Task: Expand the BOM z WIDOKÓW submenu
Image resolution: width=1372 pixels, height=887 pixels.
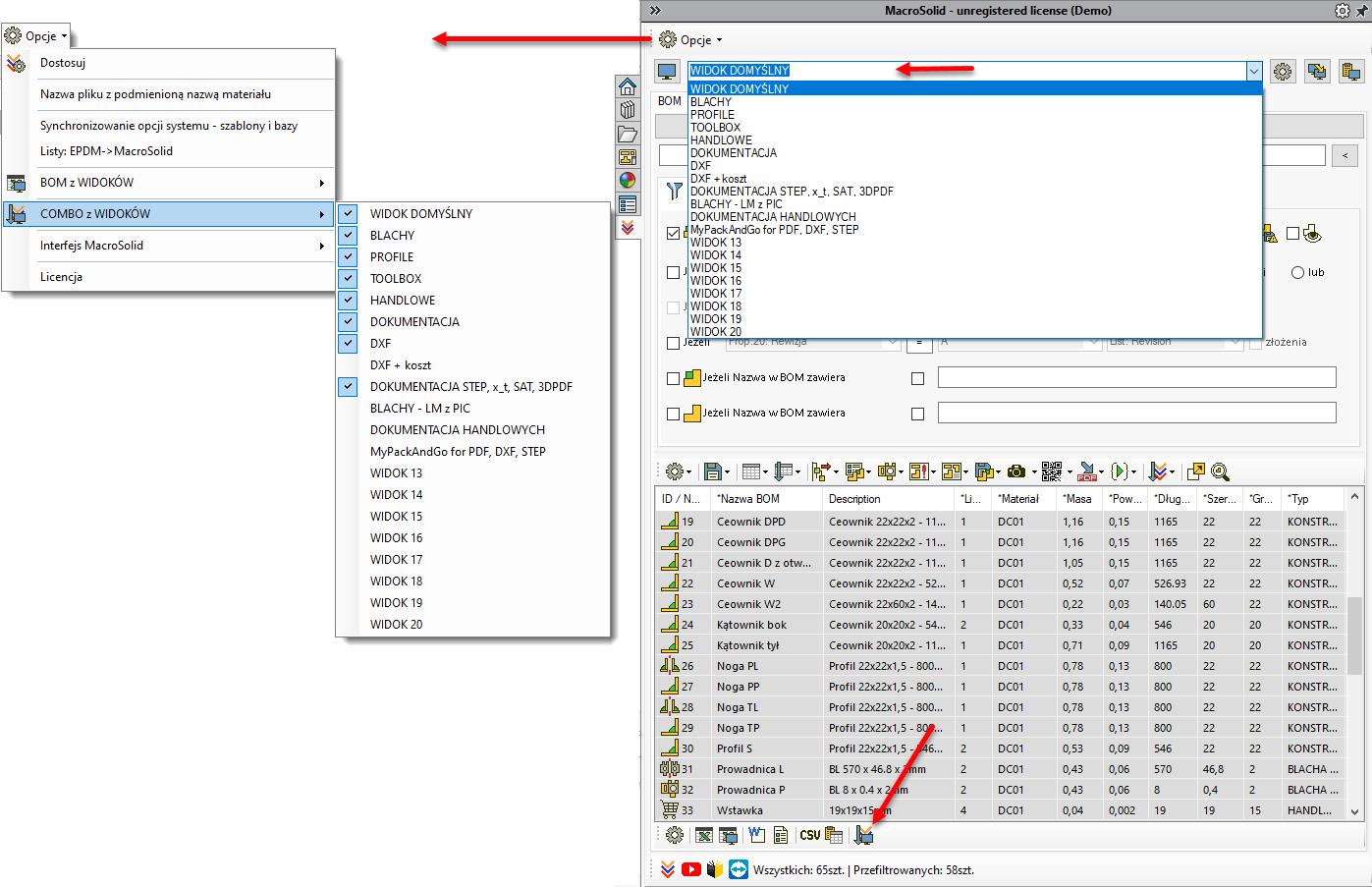Action: pyautogui.click(x=169, y=182)
